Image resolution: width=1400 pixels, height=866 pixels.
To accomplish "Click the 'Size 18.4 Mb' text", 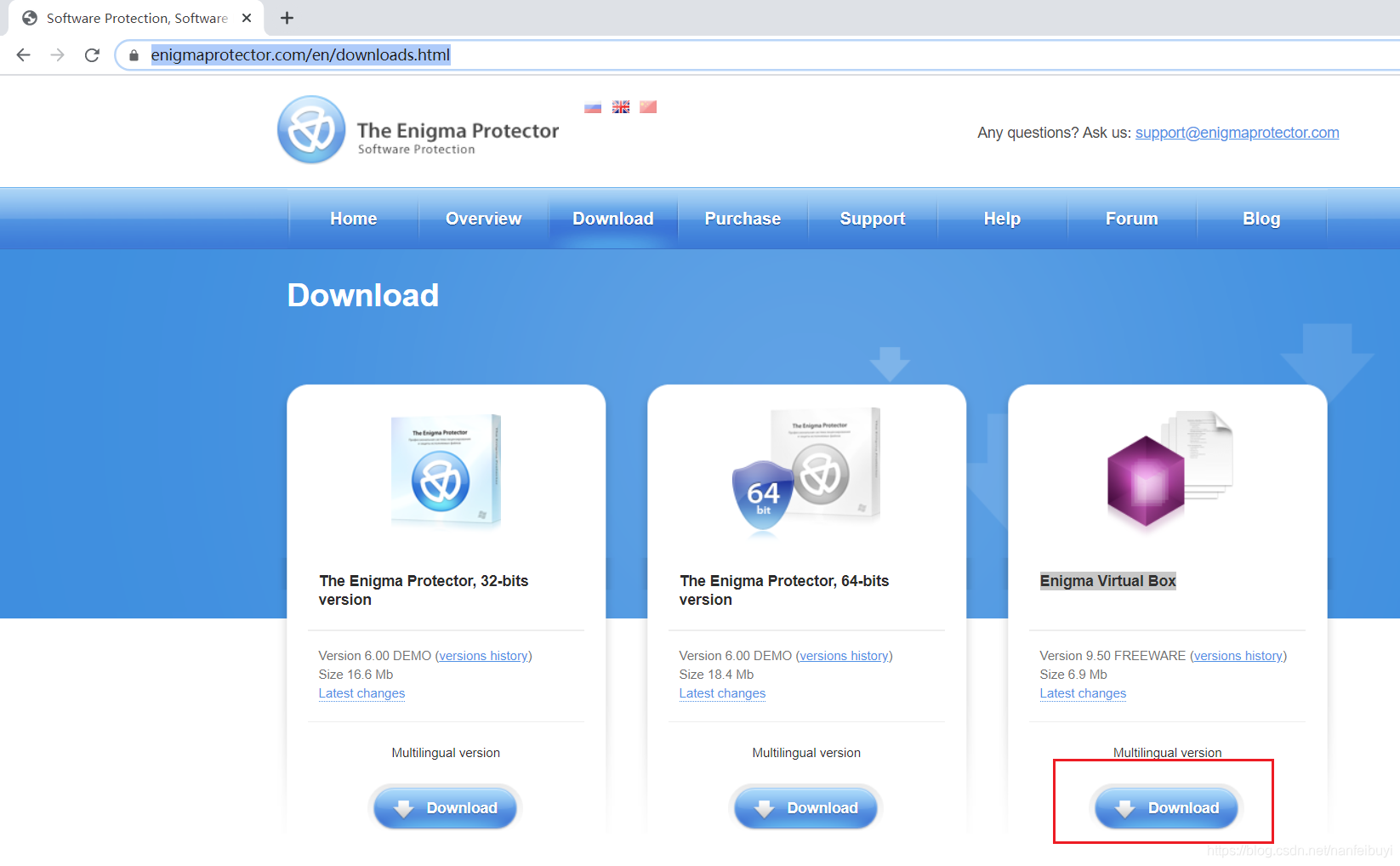I will click(716, 675).
